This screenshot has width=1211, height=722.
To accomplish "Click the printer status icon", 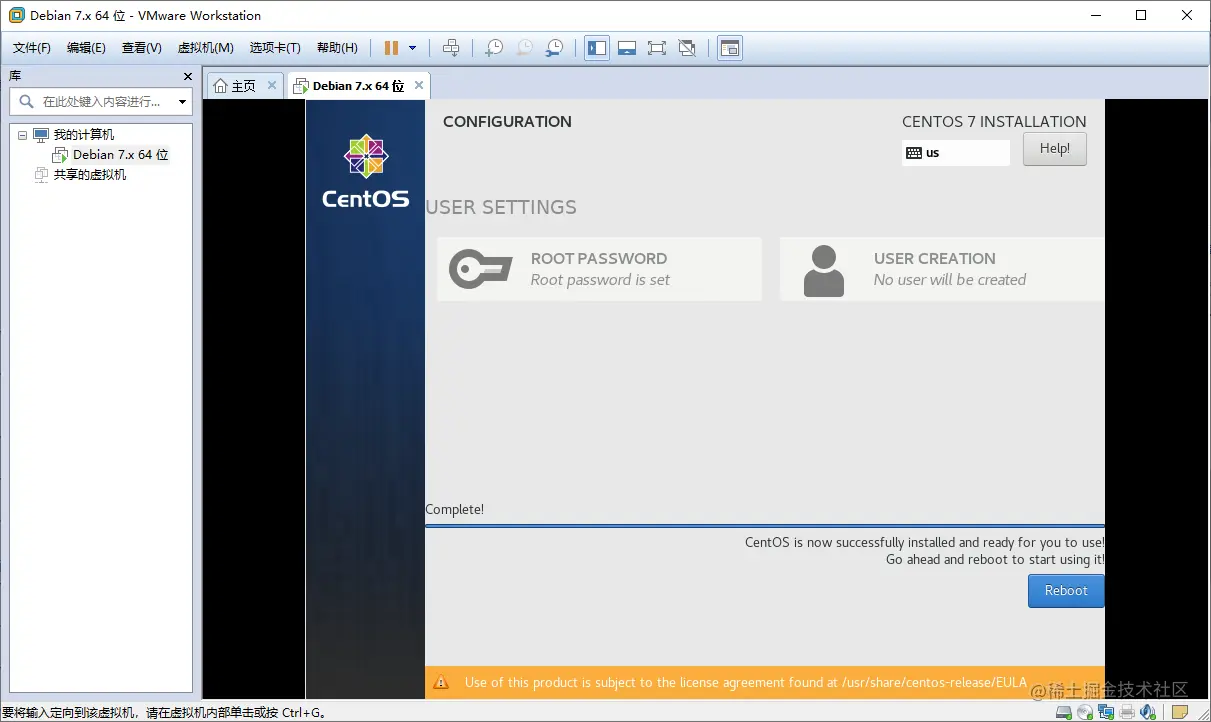I will coord(1127,712).
